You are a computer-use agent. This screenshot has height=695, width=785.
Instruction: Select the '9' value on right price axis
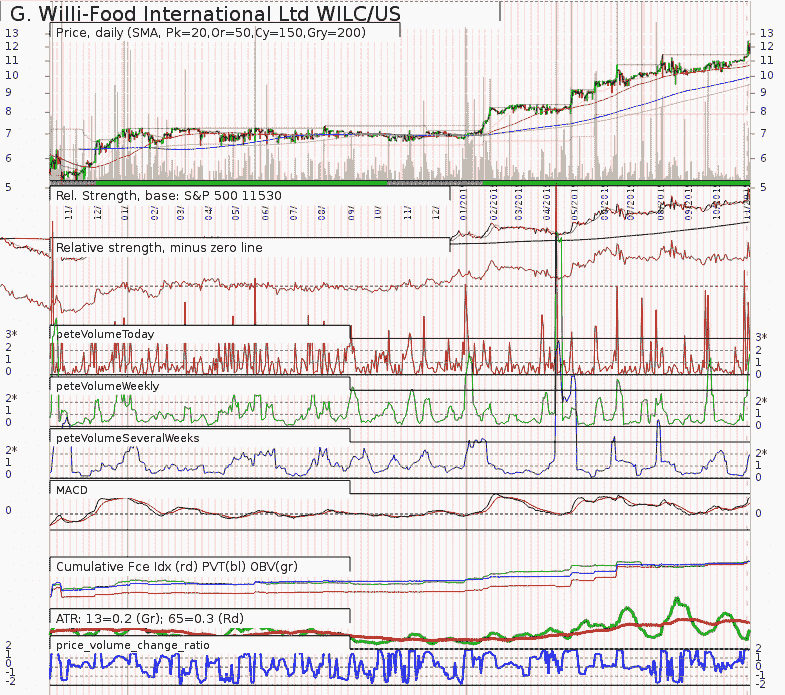coord(763,92)
